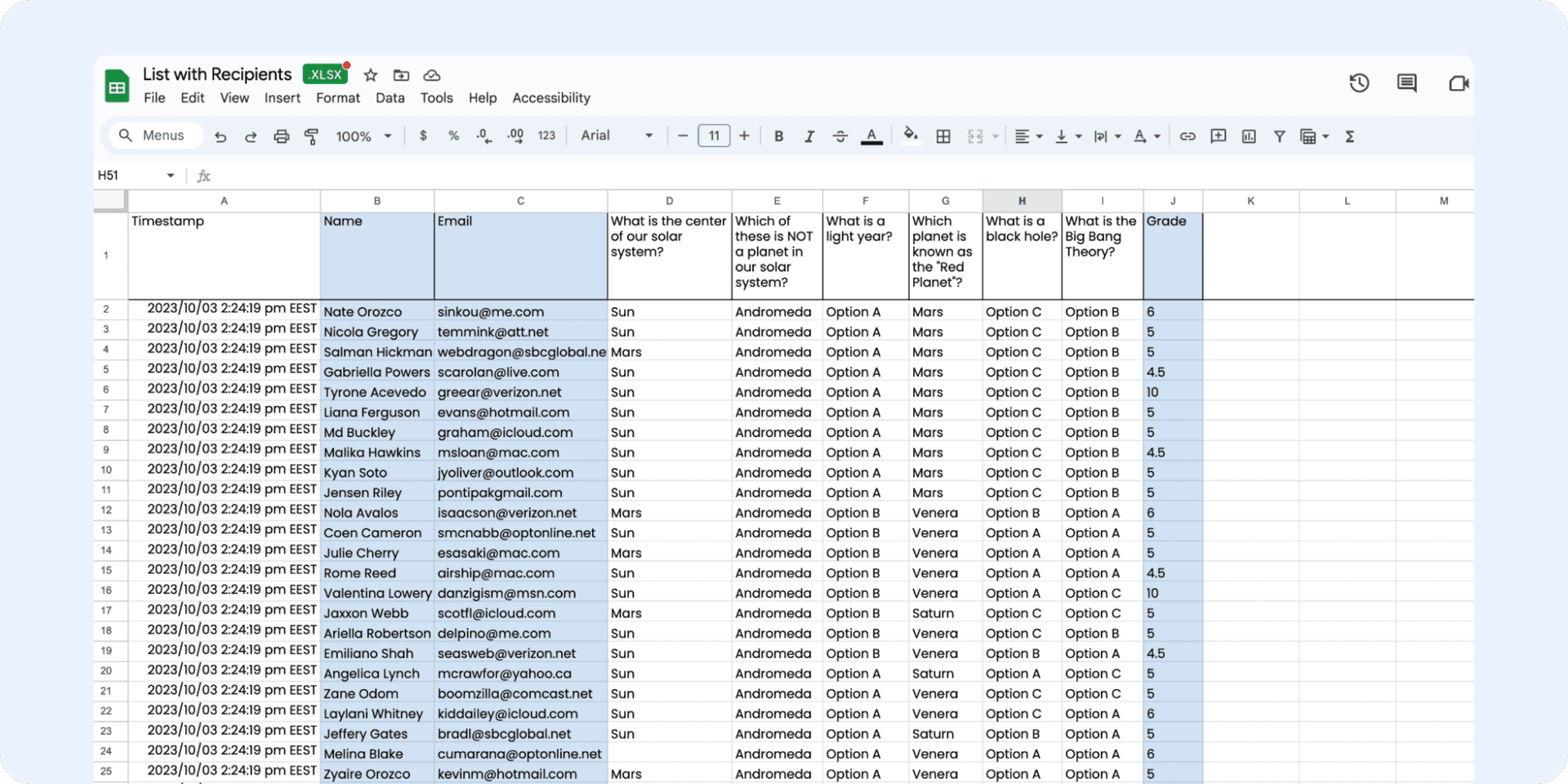This screenshot has height=784, width=1568.
Task: Open the fill color picker
Action: 911,136
